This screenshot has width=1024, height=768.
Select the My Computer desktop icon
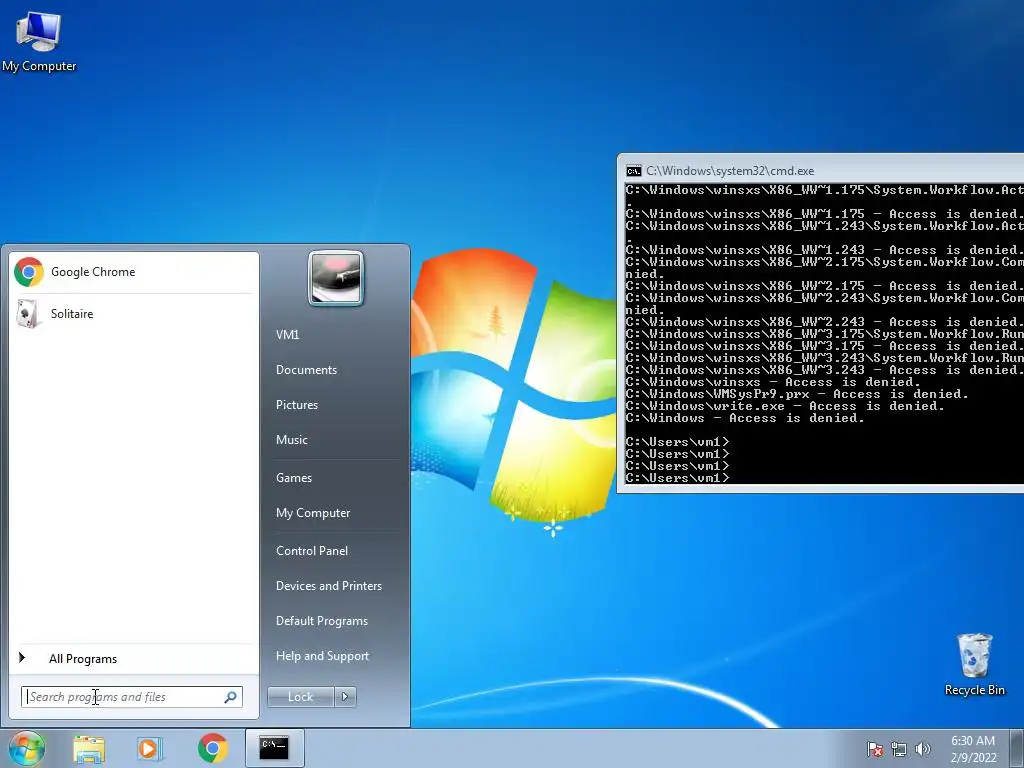[39, 41]
